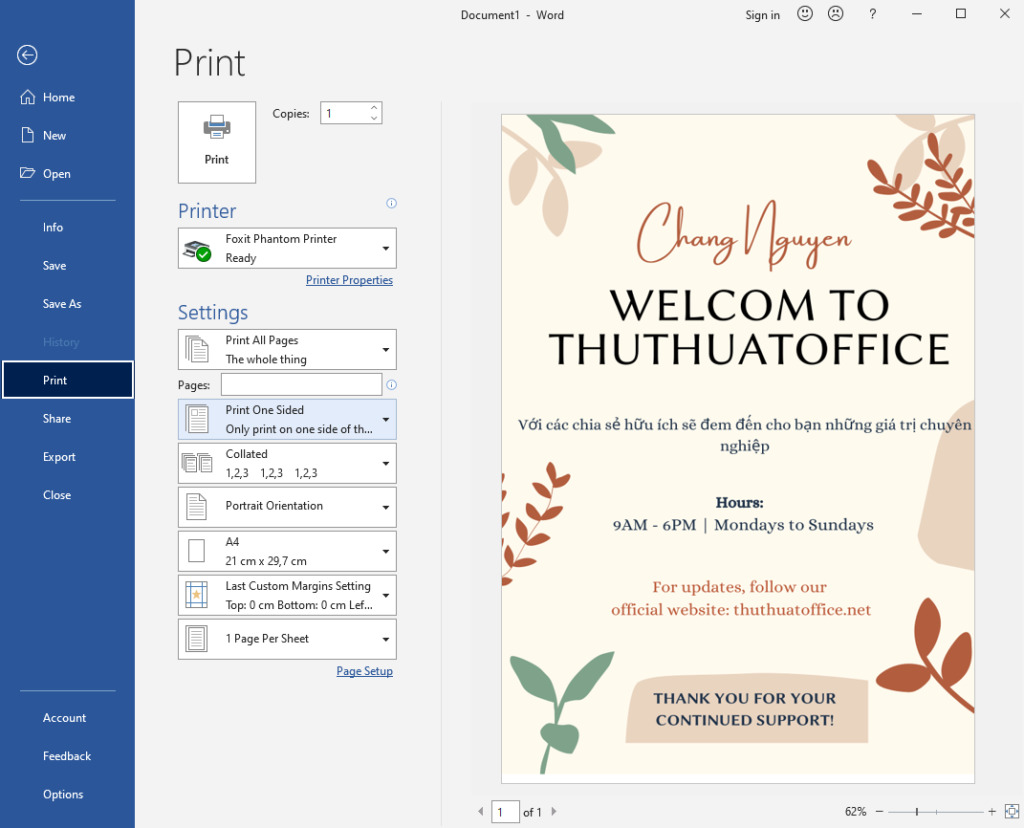Click the zoom in plus icon
This screenshot has height=828, width=1024.
click(992, 812)
